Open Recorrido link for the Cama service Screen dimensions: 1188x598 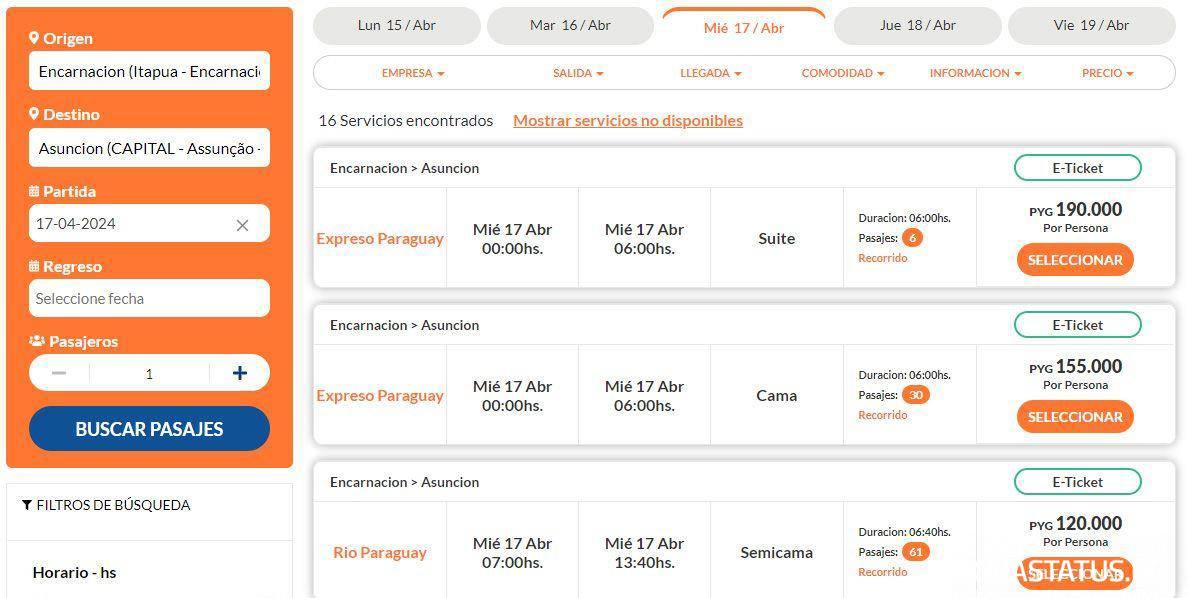pyautogui.click(x=883, y=415)
